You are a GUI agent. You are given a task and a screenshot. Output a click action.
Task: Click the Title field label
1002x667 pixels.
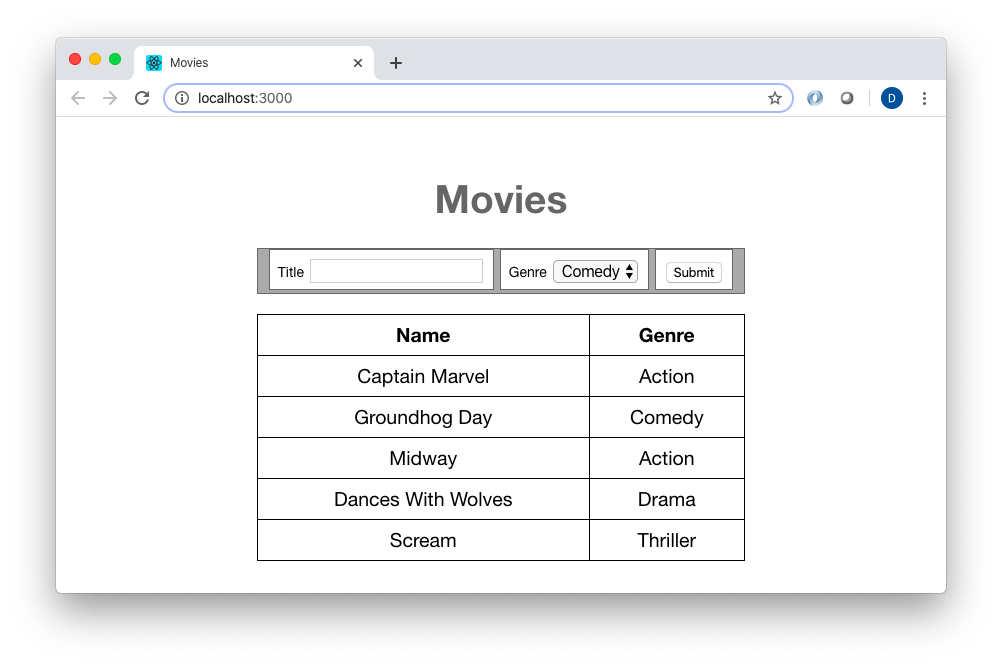click(x=291, y=272)
